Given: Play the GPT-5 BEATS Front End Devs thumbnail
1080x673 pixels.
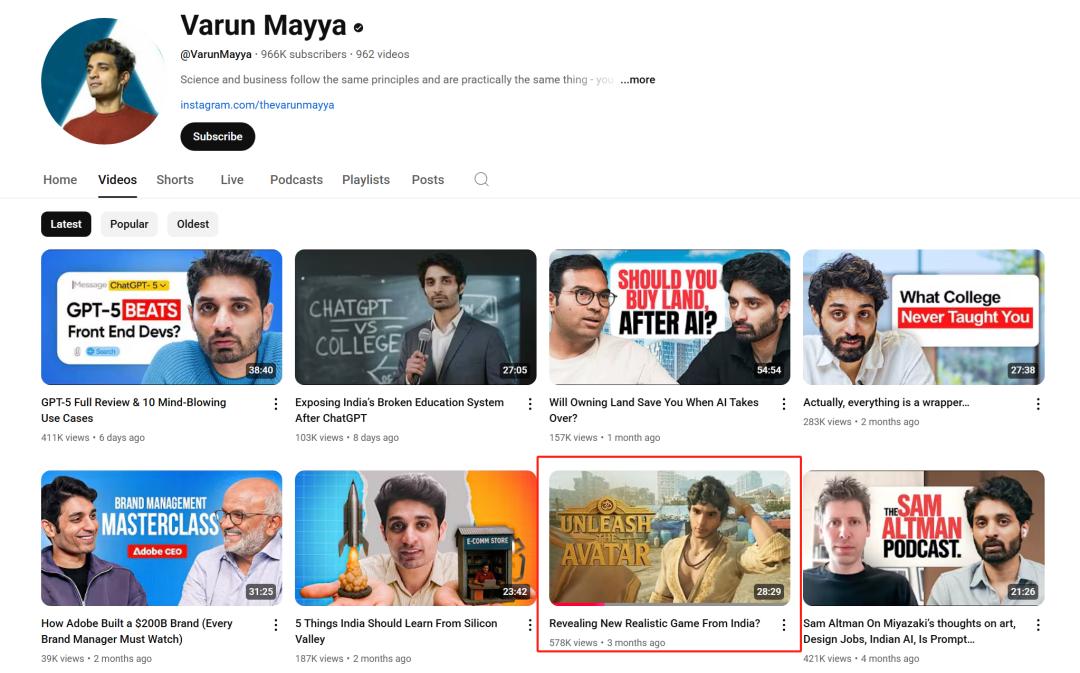Looking at the screenshot, I should [x=162, y=317].
